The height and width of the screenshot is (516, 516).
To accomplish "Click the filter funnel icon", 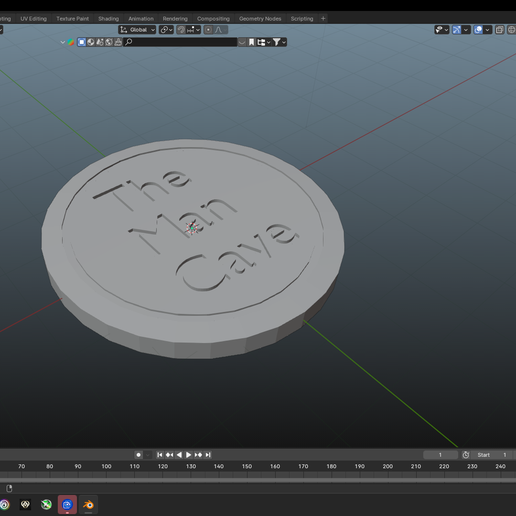I will (276, 42).
